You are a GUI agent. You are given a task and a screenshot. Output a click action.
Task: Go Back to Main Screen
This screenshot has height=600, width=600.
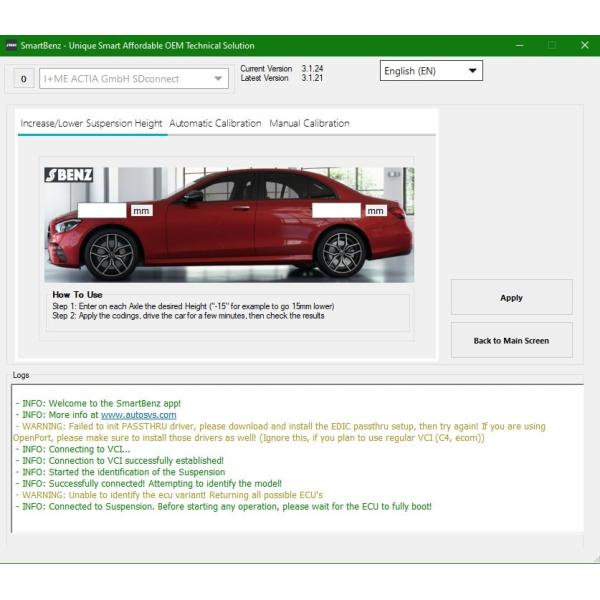511,341
